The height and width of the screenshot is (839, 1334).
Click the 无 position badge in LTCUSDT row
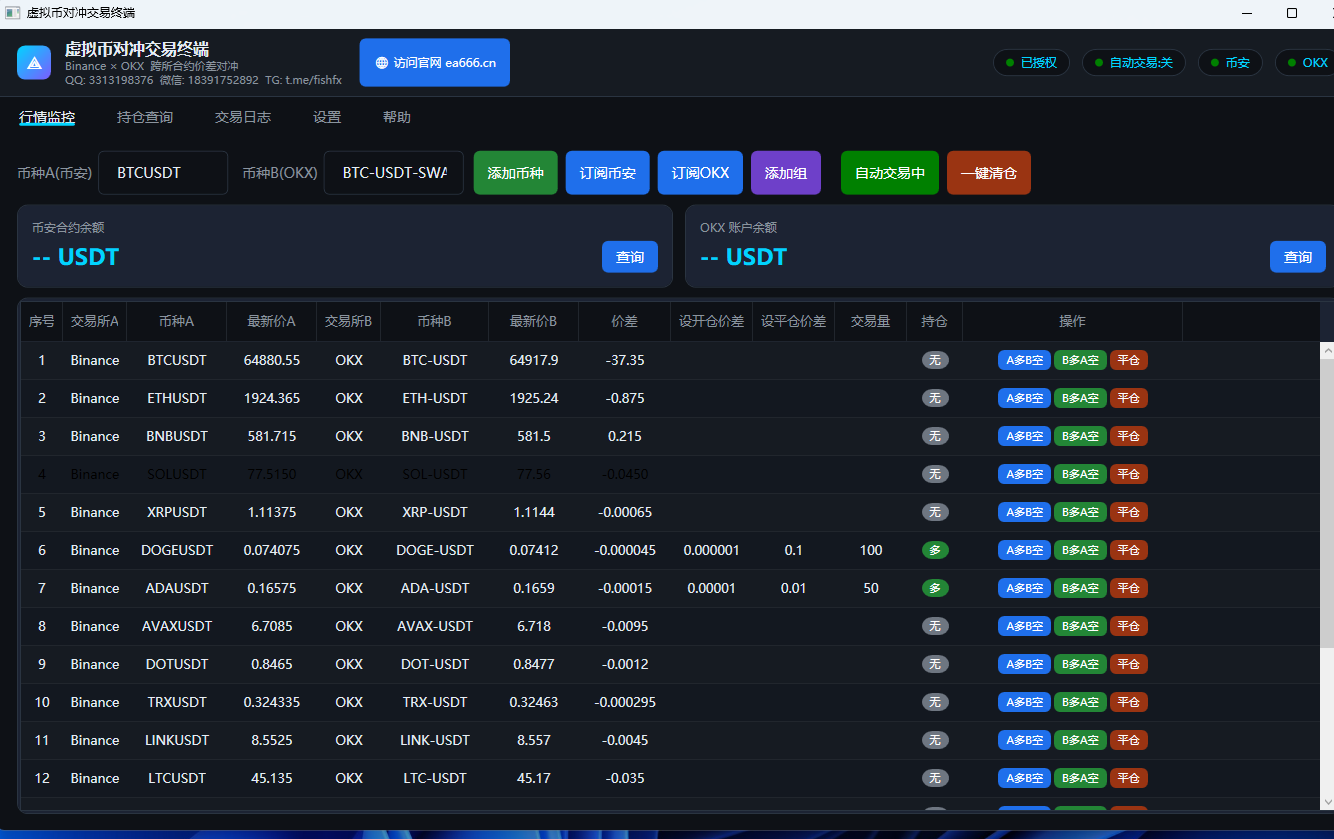[935, 778]
